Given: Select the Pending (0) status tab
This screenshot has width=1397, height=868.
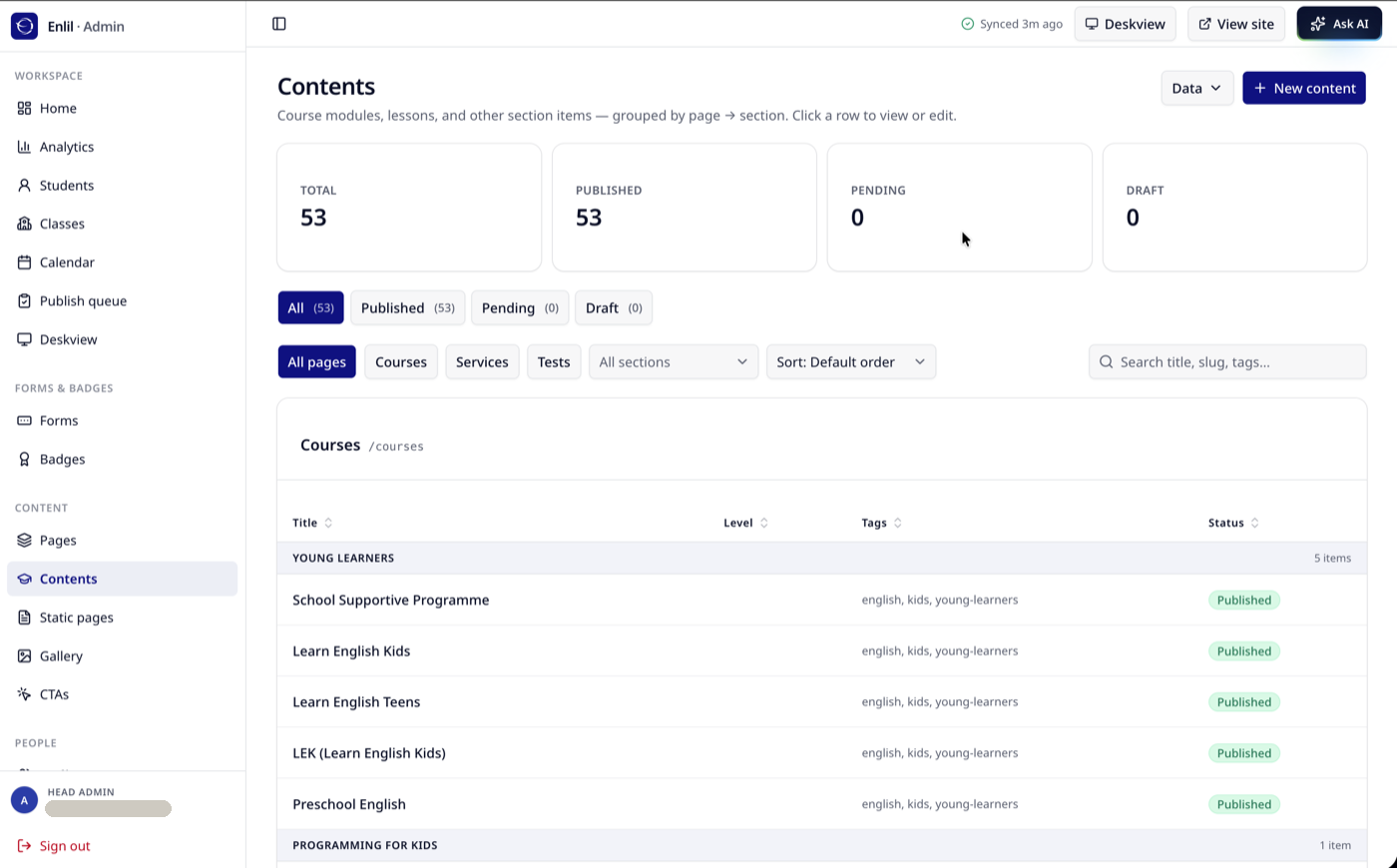Looking at the screenshot, I should point(520,308).
